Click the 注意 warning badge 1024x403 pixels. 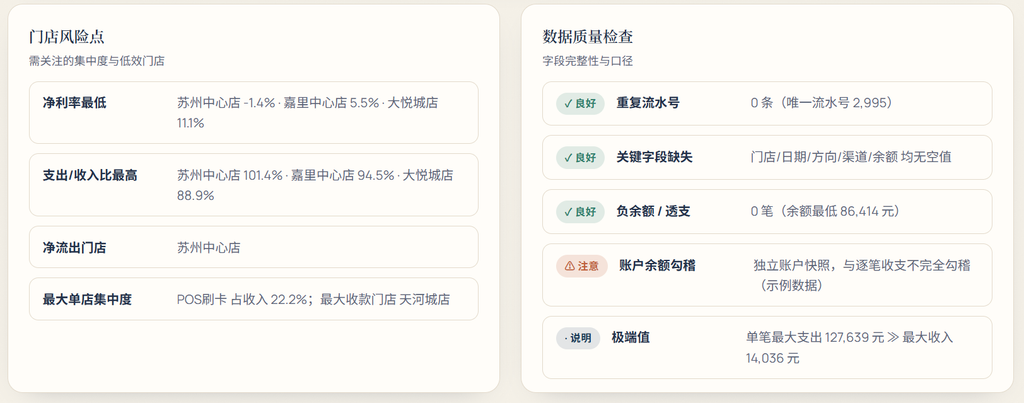[581, 266]
